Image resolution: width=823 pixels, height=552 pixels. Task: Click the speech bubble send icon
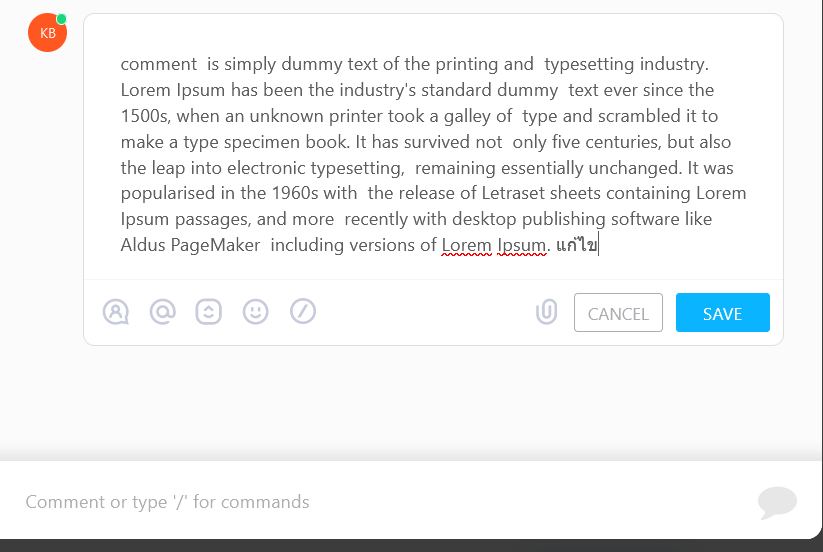[777, 503]
